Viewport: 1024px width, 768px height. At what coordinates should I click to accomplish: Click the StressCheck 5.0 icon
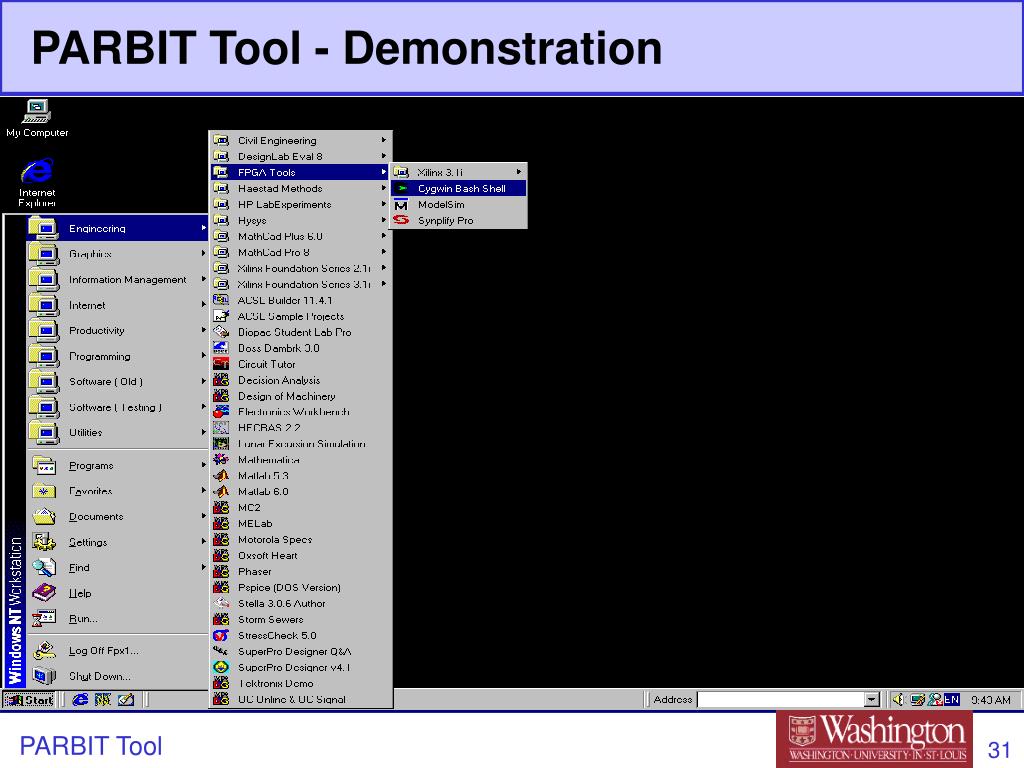coord(221,635)
